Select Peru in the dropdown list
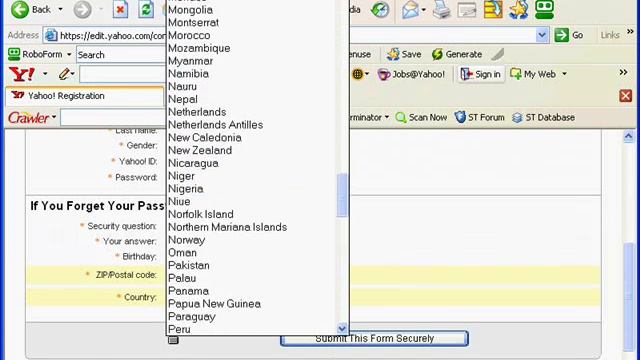The height and width of the screenshot is (360, 640). (x=179, y=329)
